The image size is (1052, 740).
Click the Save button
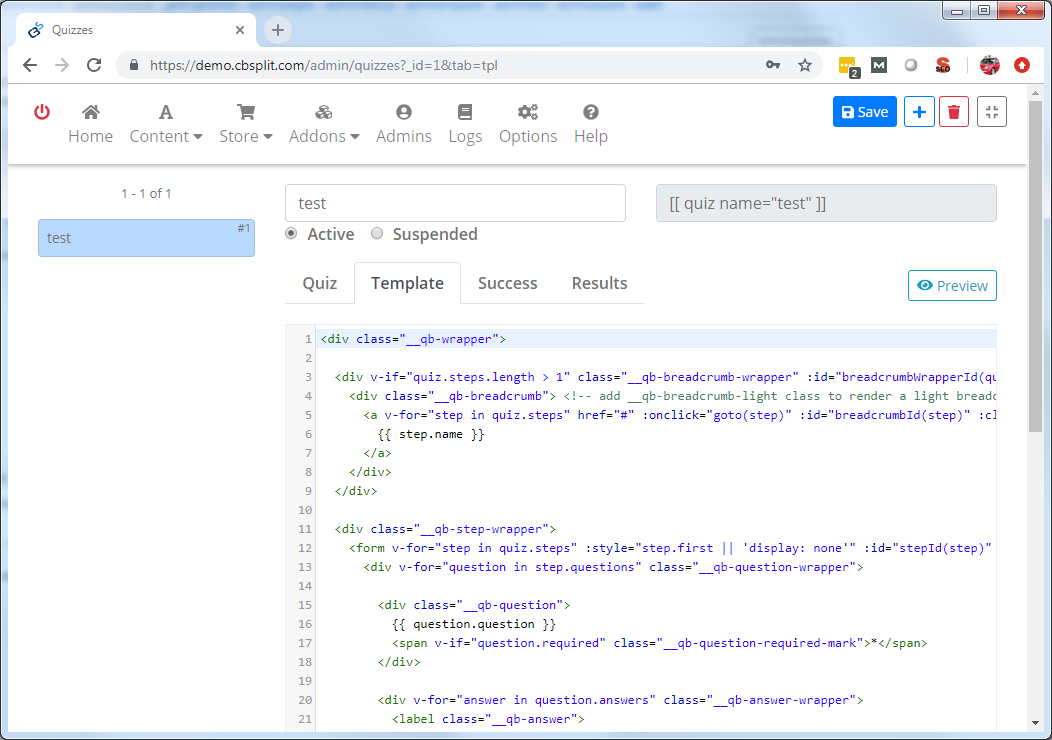point(865,112)
